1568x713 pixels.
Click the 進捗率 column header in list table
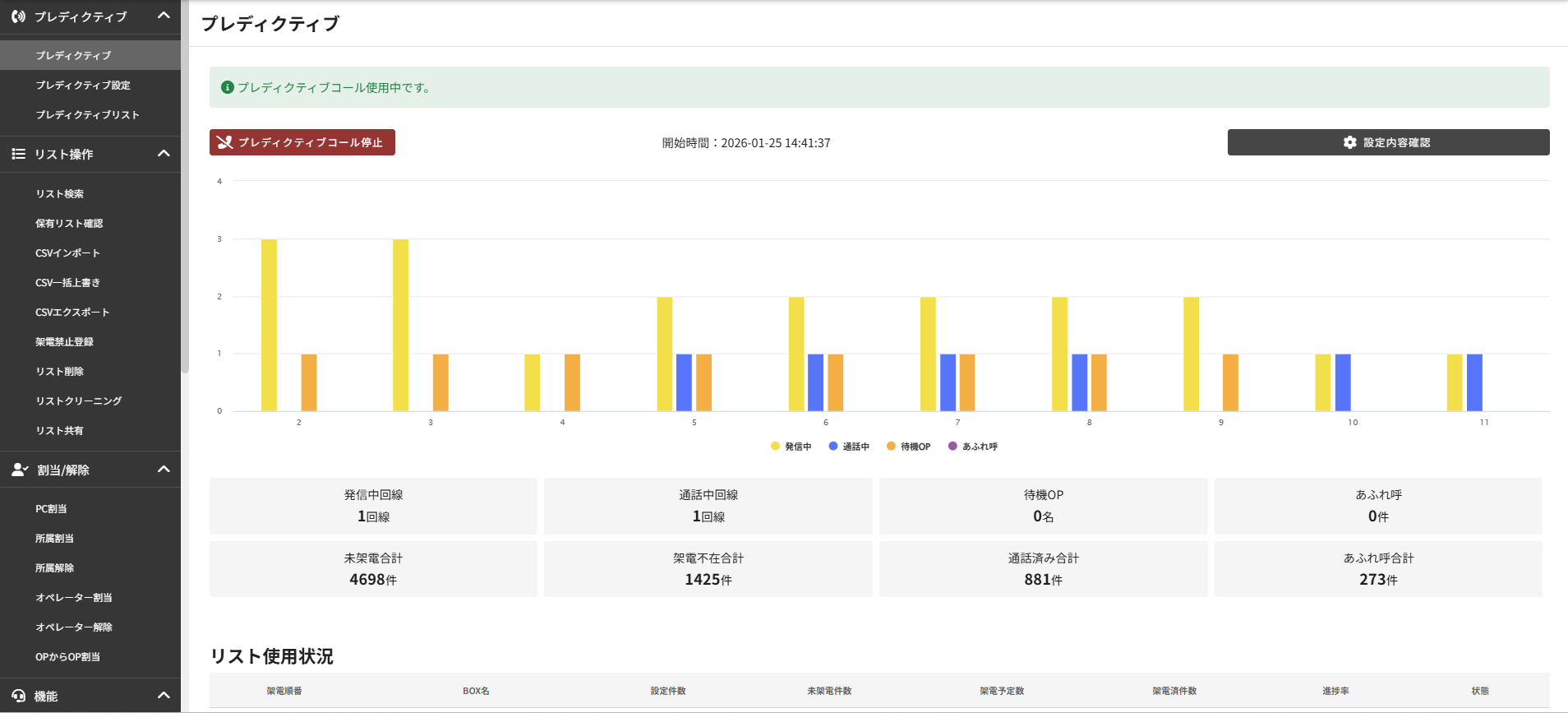point(1335,691)
